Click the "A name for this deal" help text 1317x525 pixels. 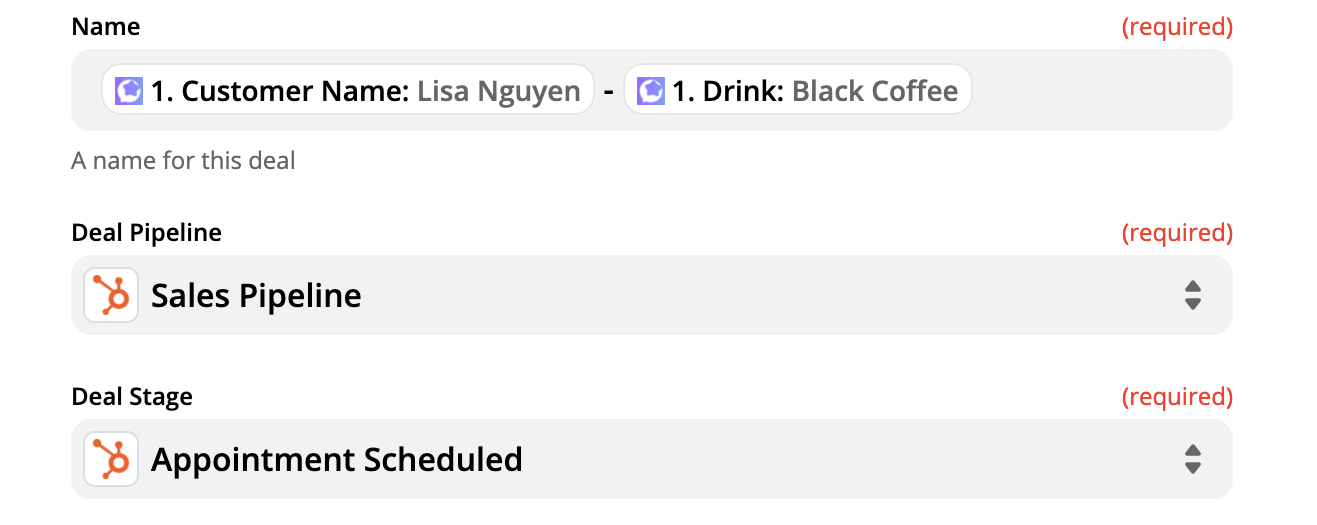coord(183,160)
